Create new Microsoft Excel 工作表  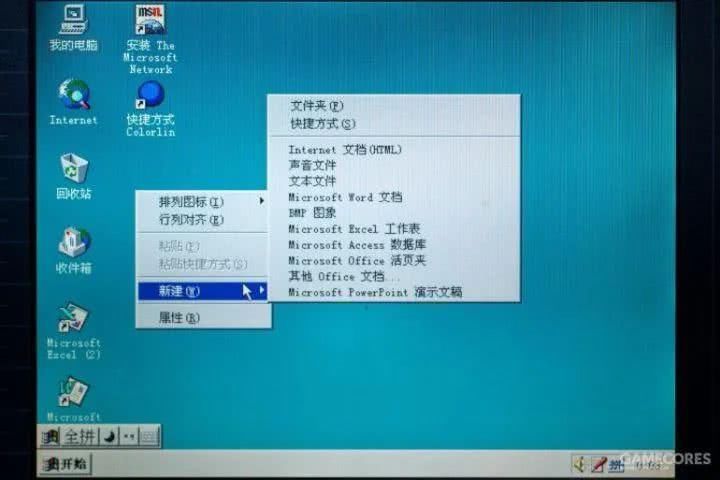pyautogui.click(x=394, y=229)
